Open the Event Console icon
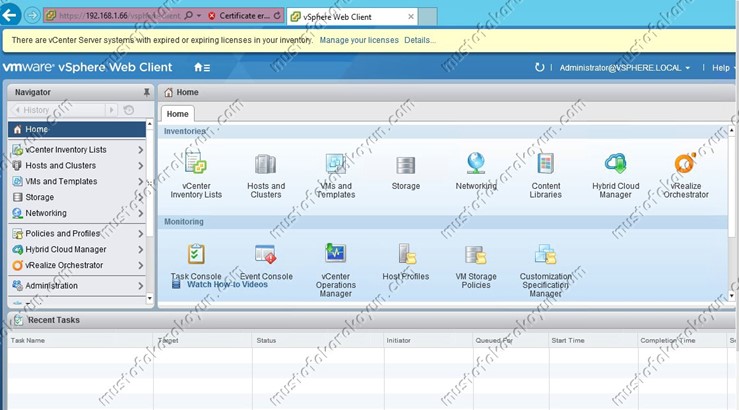This screenshot has height=410, width=739. click(x=265, y=254)
